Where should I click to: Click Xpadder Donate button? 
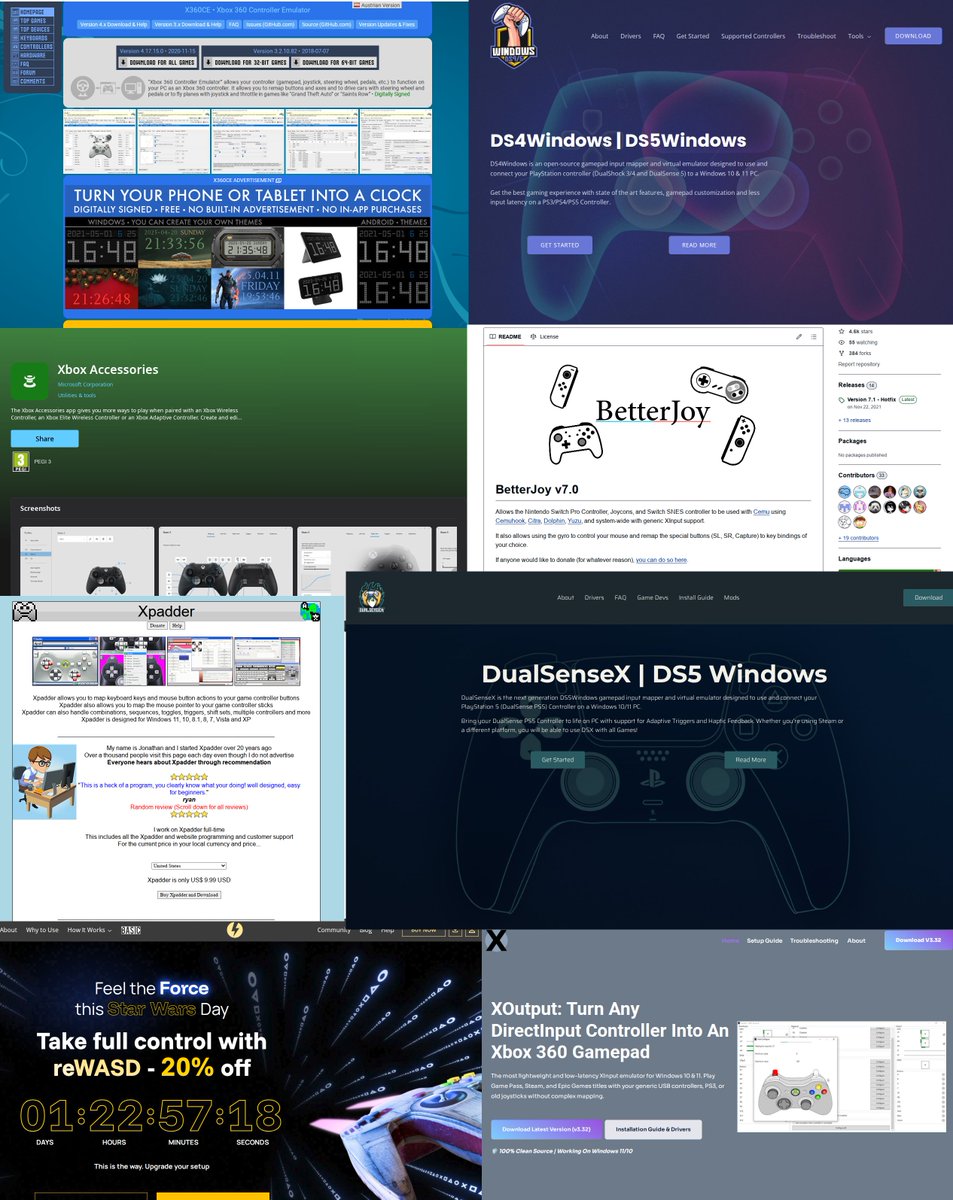pyautogui.click(x=157, y=626)
